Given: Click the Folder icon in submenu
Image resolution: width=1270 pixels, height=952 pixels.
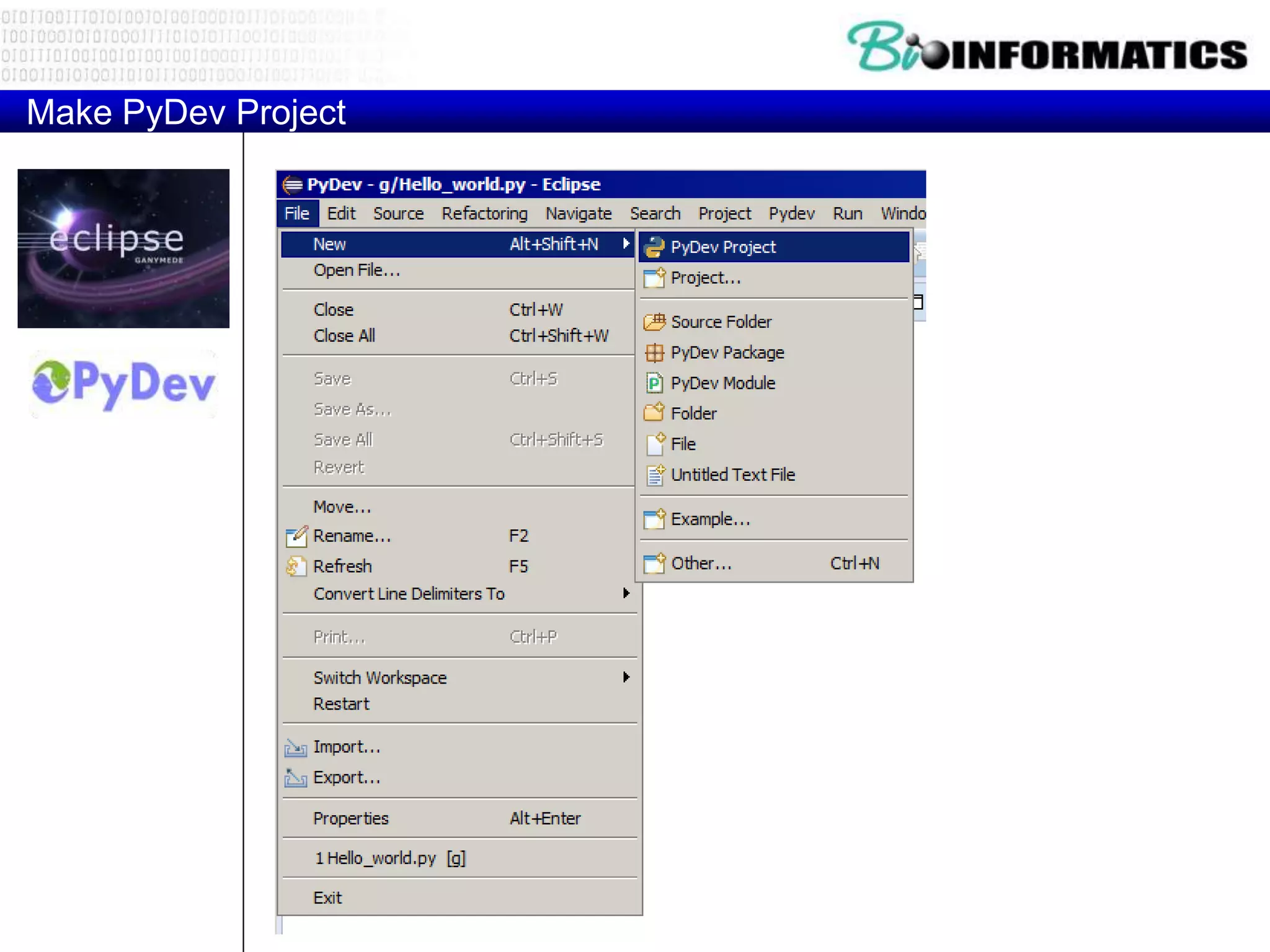Looking at the screenshot, I should [654, 413].
